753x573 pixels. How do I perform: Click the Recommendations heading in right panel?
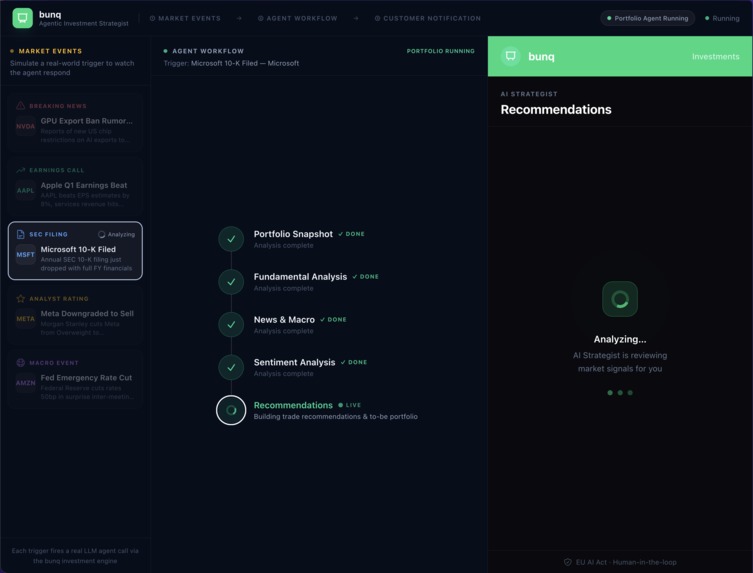556,110
